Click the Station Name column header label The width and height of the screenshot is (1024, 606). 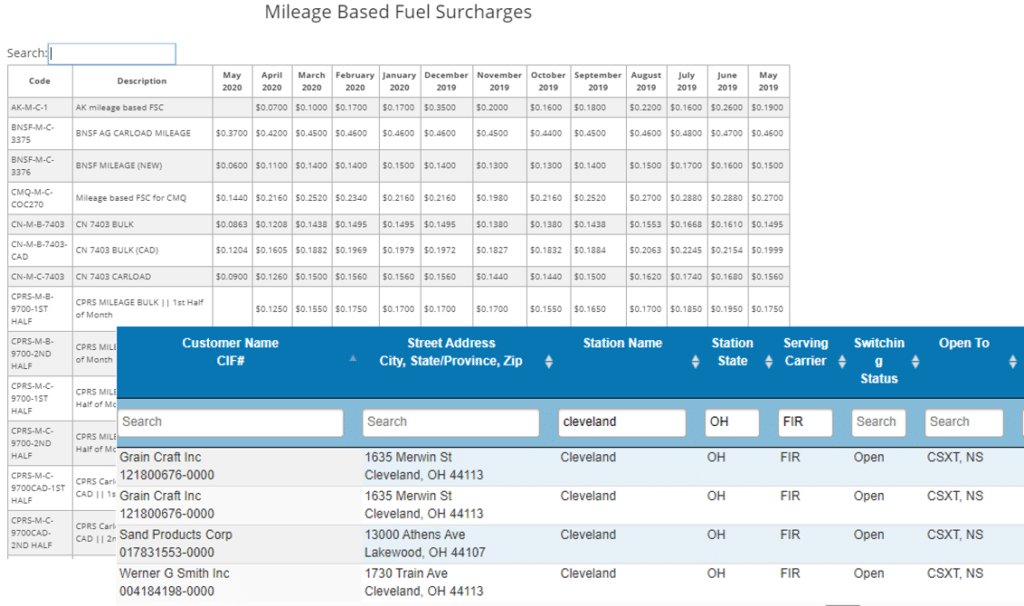tap(622, 342)
